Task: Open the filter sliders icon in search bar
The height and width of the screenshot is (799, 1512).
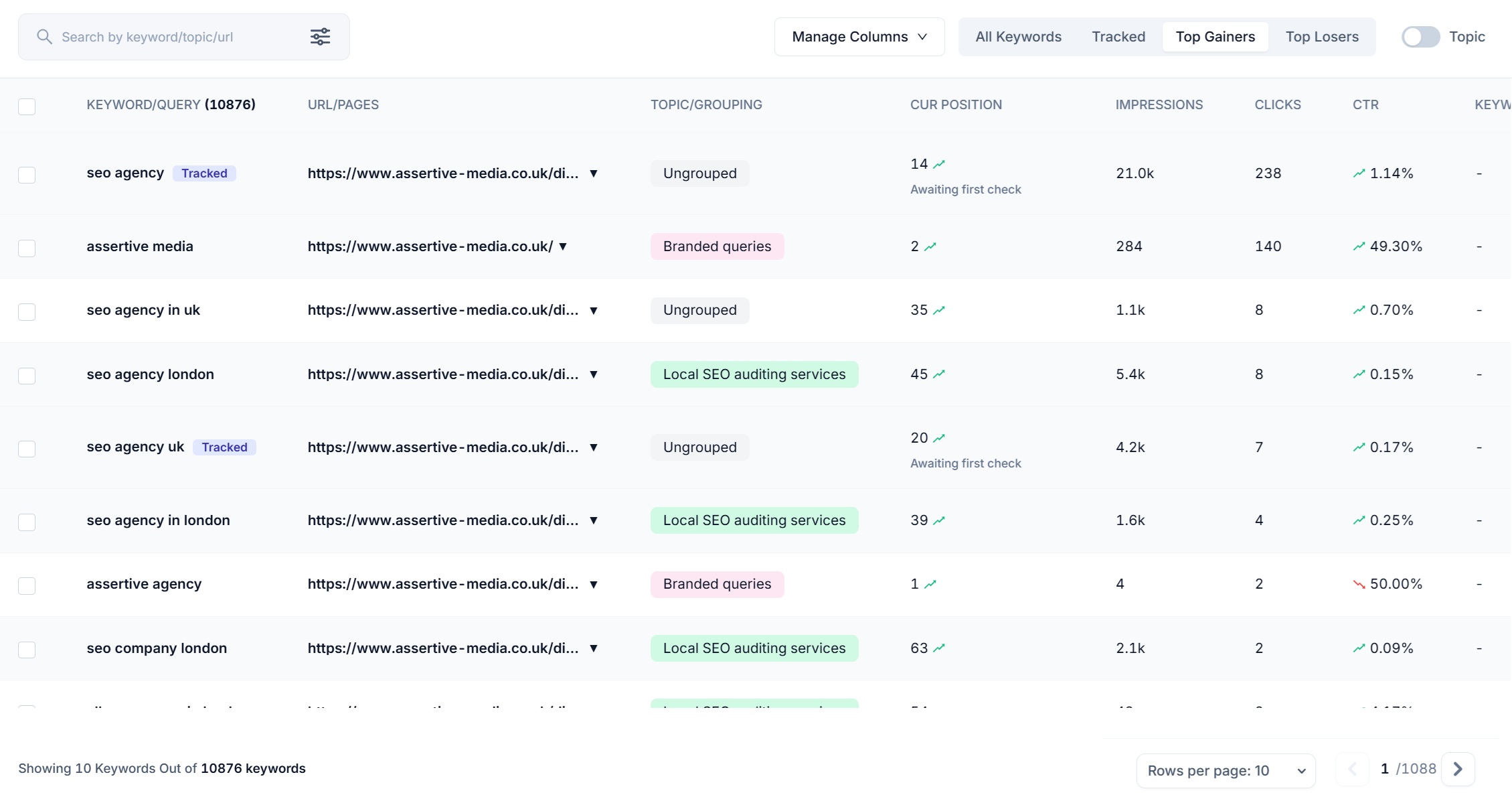Action: [320, 37]
